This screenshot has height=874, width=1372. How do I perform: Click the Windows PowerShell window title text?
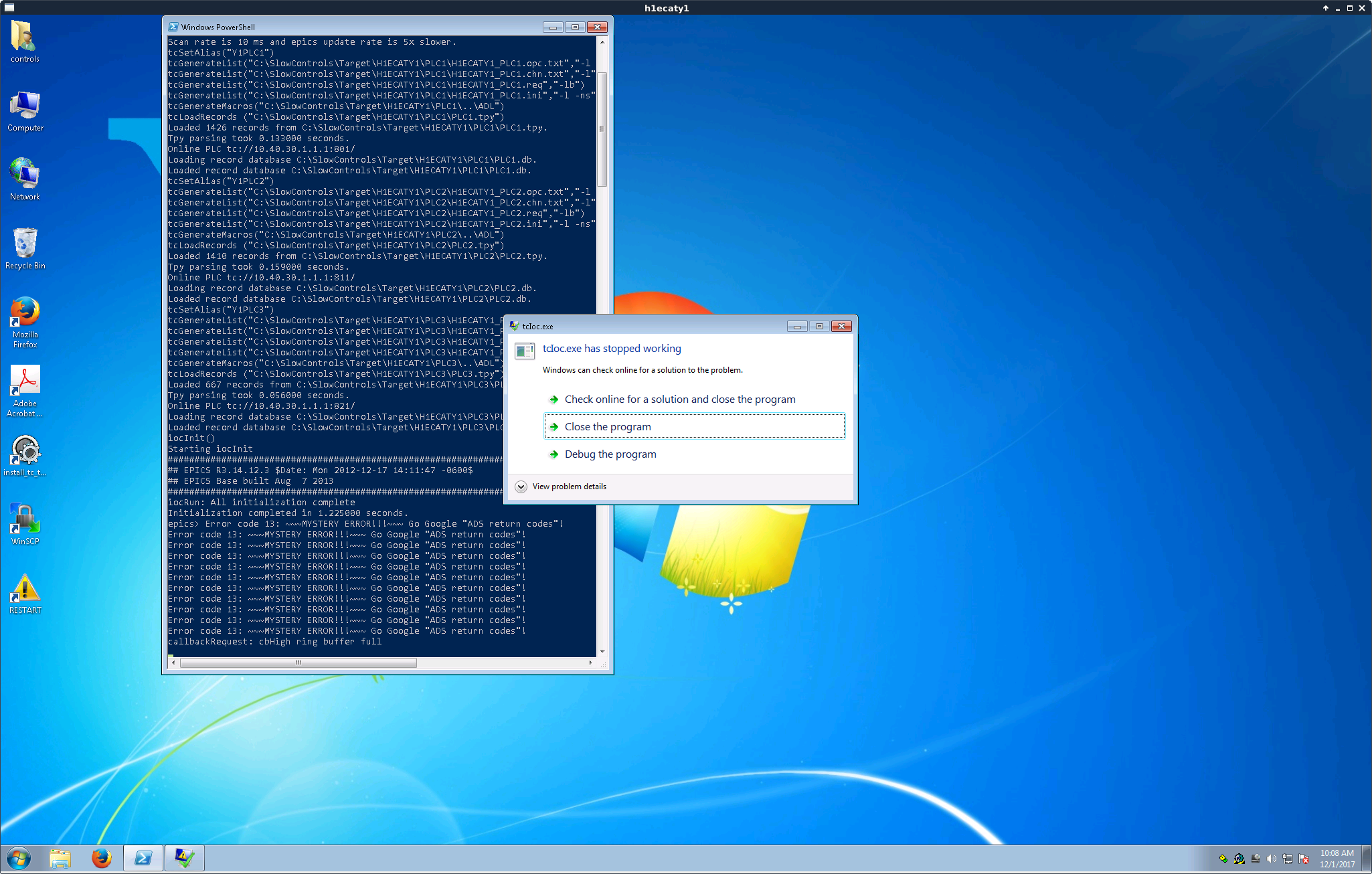point(218,27)
